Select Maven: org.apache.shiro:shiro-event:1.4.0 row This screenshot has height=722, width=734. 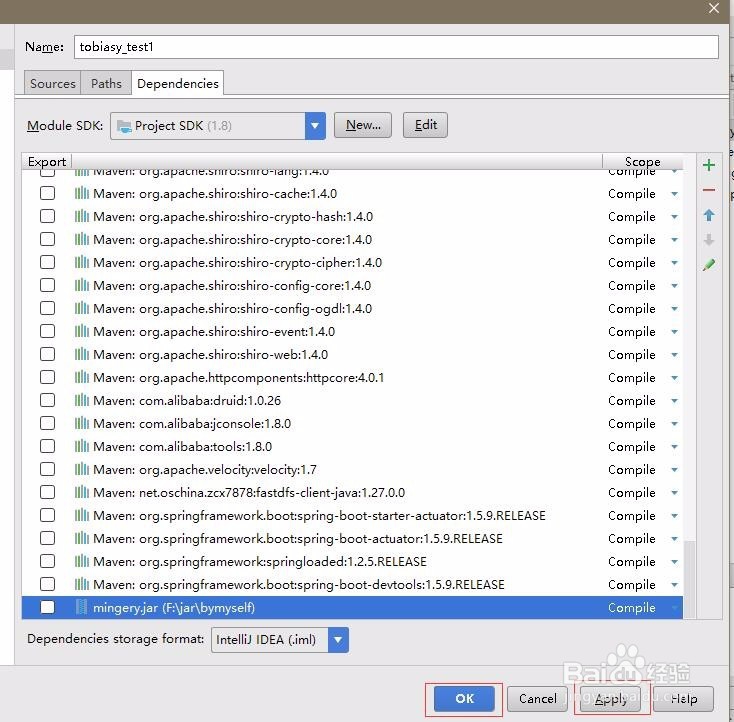(x=352, y=332)
